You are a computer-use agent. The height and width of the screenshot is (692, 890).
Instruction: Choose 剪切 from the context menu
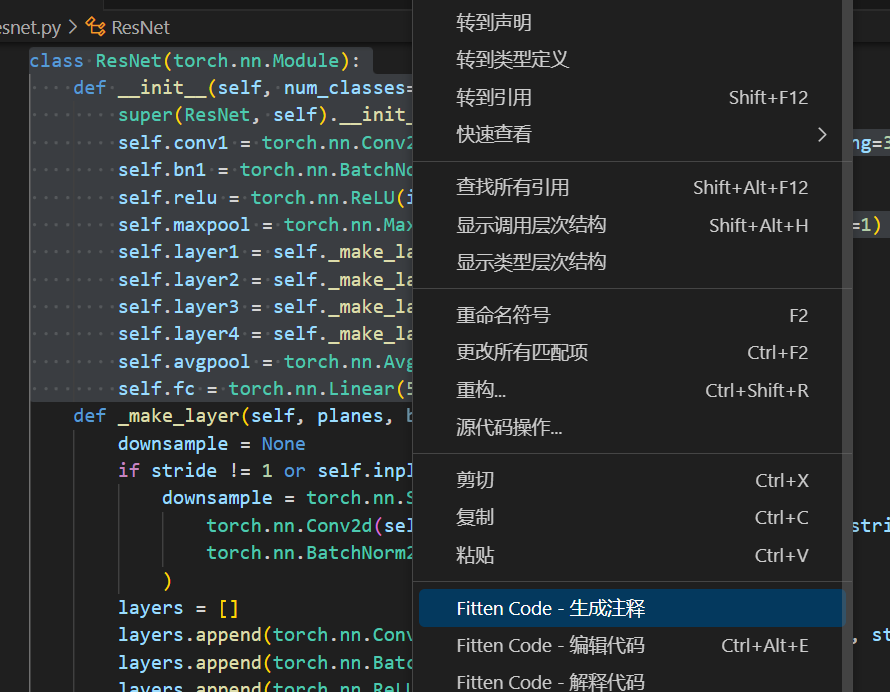475,481
